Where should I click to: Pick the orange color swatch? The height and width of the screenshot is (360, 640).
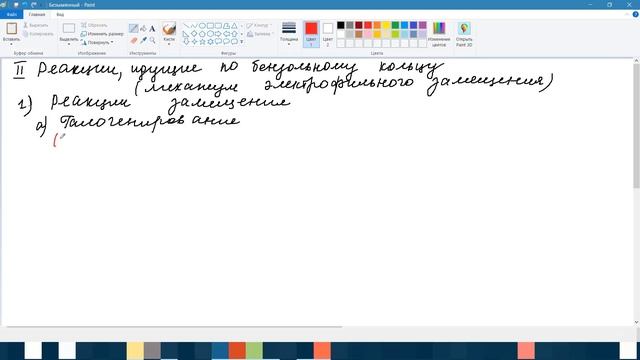coord(377,25)
